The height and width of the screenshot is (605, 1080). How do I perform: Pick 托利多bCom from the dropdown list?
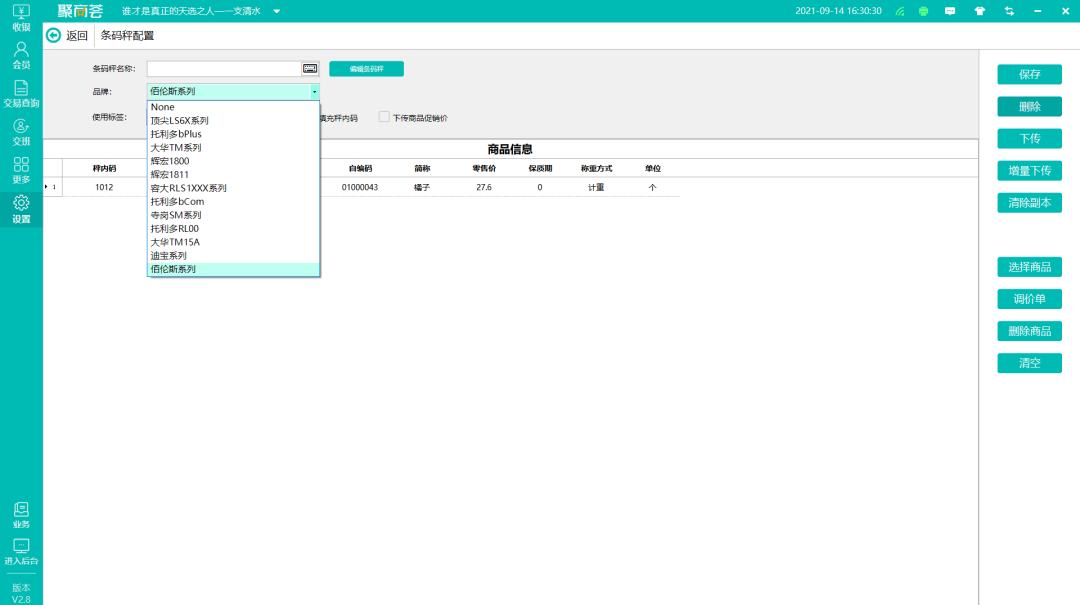click(x=177, y=201)
